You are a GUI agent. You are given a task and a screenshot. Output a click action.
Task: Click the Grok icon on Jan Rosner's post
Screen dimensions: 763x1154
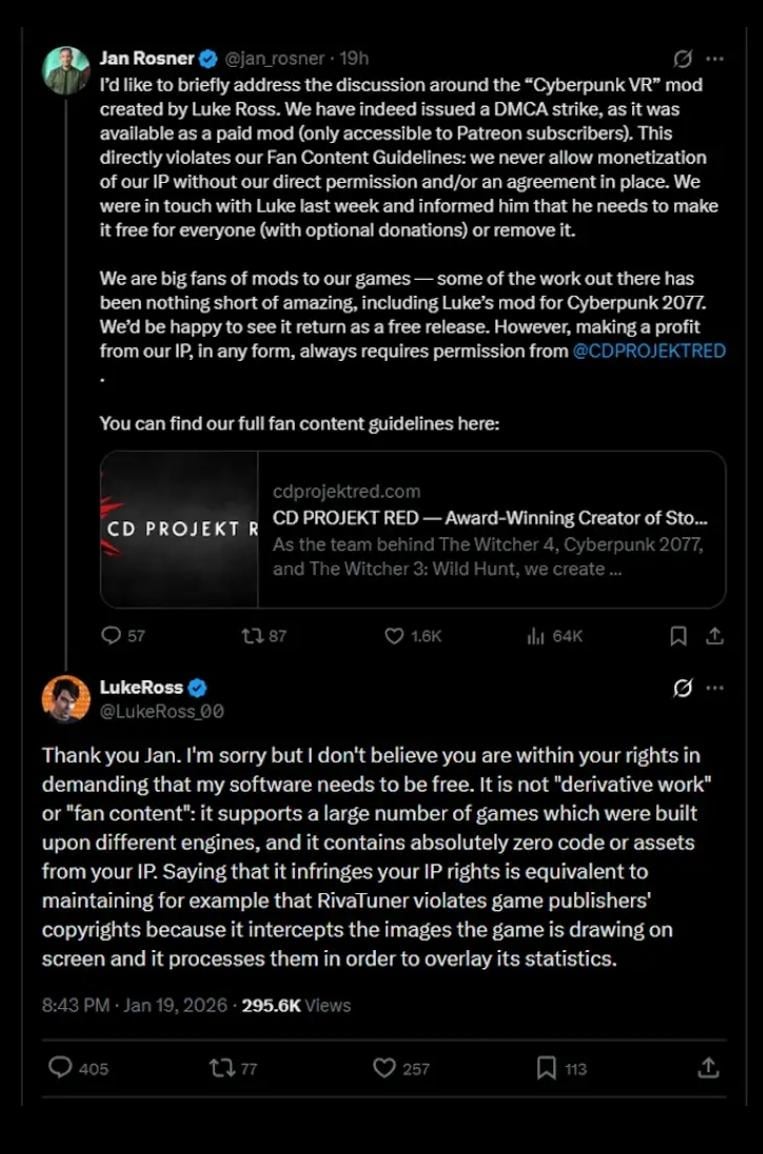click(683, 58)
